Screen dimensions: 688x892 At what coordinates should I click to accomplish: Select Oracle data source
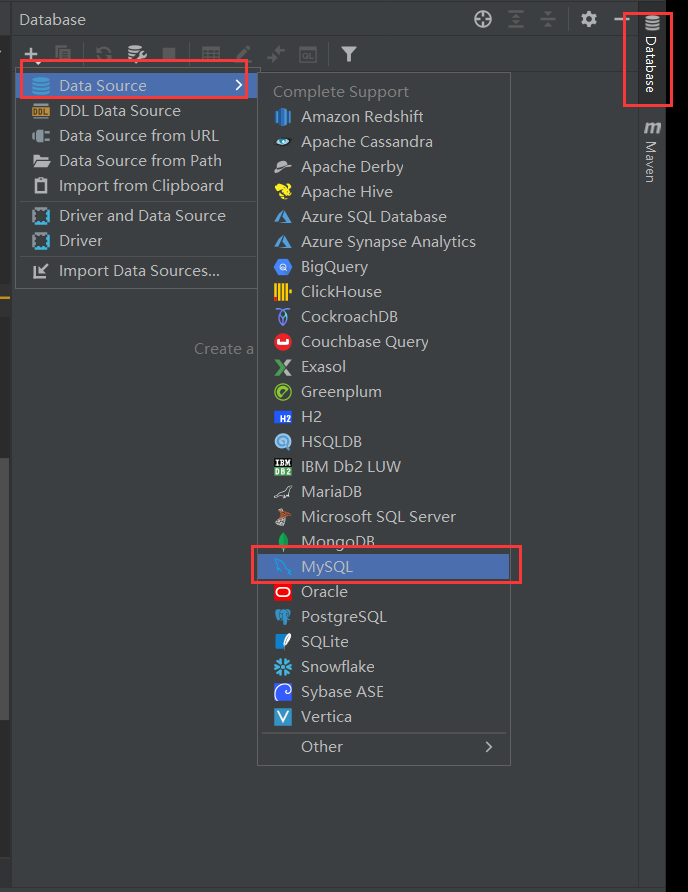pos(384,592)
